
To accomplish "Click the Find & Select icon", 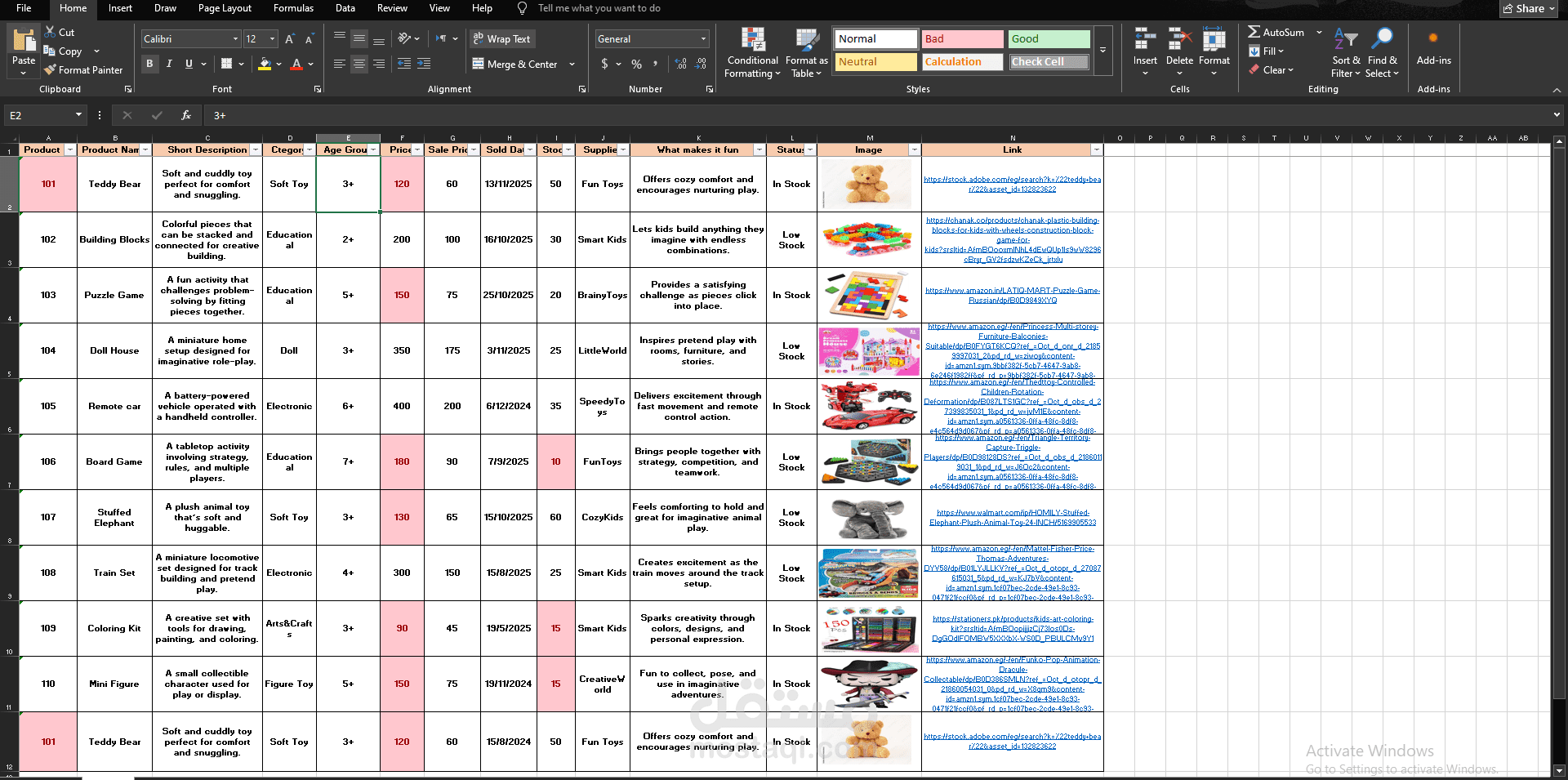I will [1382, 38].
